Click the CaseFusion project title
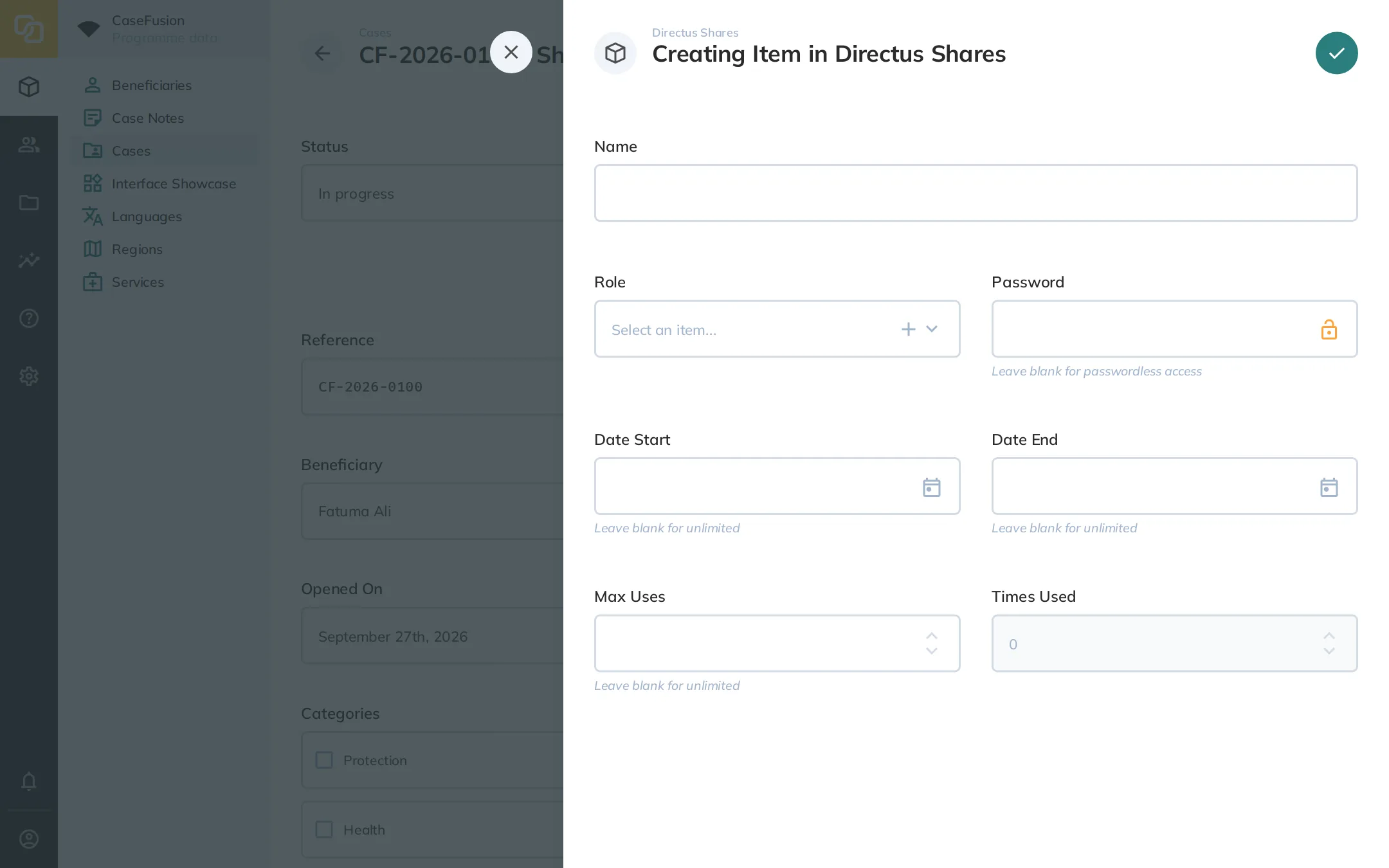 pyautogui.click(x=148, y=21)
